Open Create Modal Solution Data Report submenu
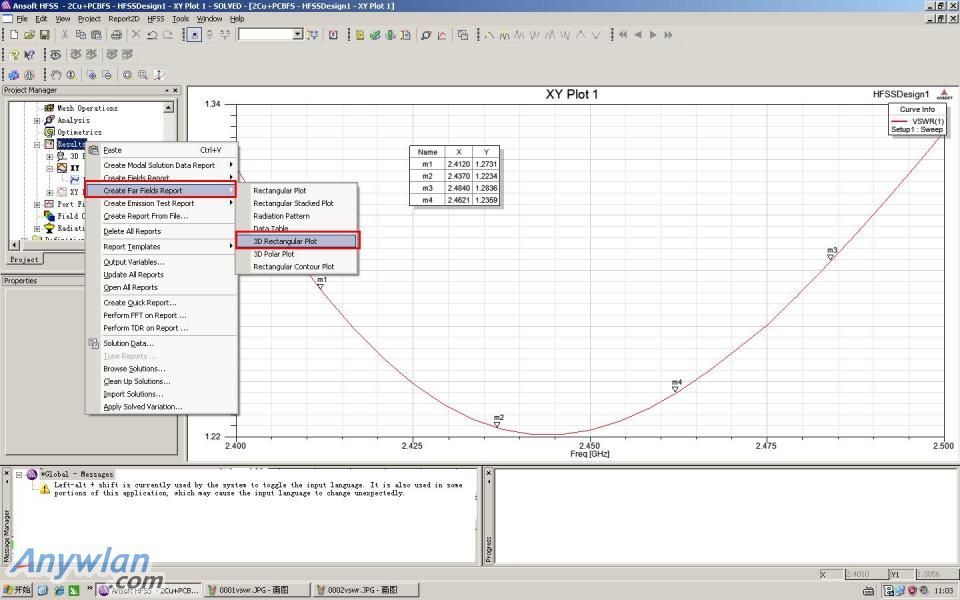Image resolution: width=960 pixels, height=600 pixels. click(x=161, y=165)
